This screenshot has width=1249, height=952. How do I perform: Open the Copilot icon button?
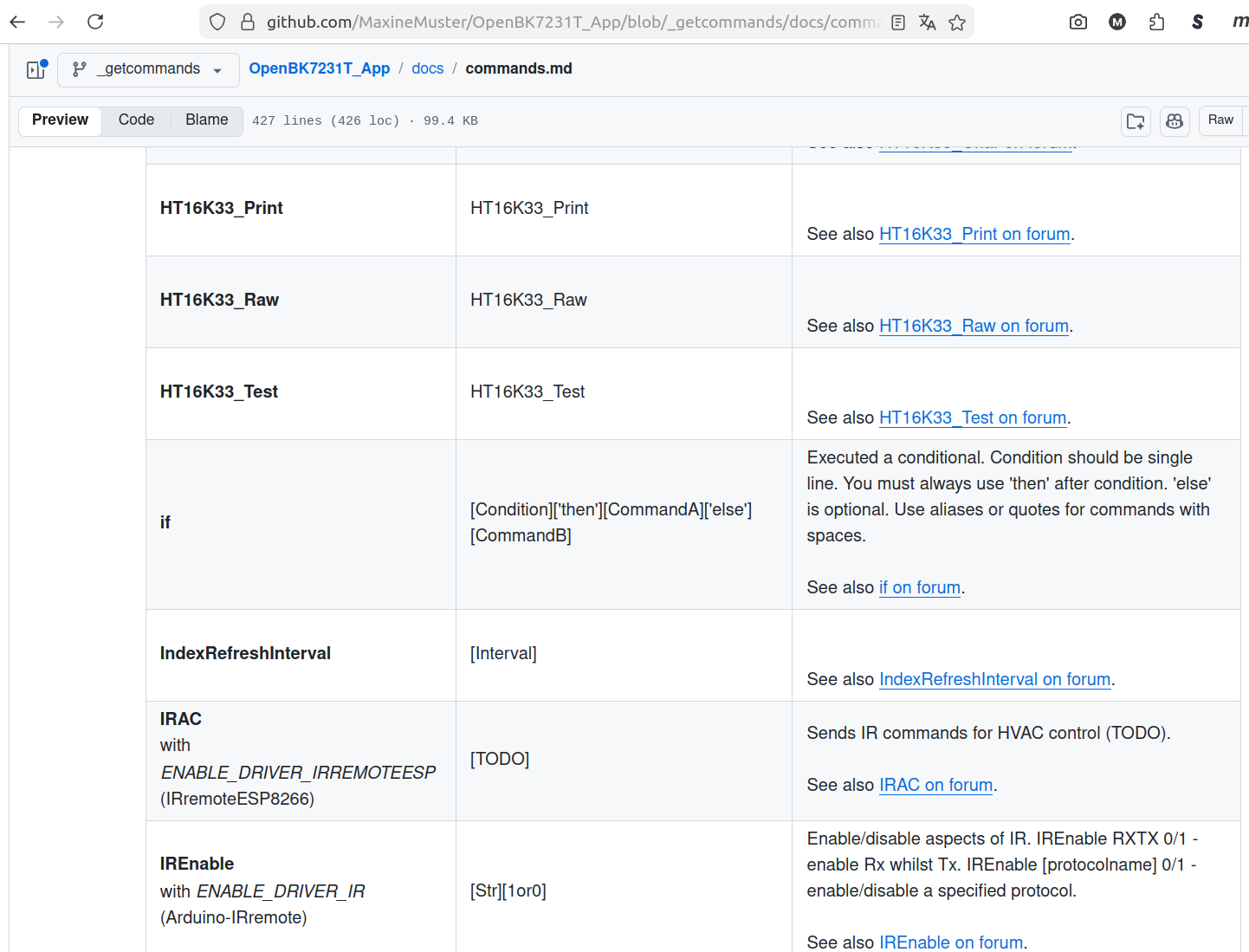click(x=1175, y=121)
